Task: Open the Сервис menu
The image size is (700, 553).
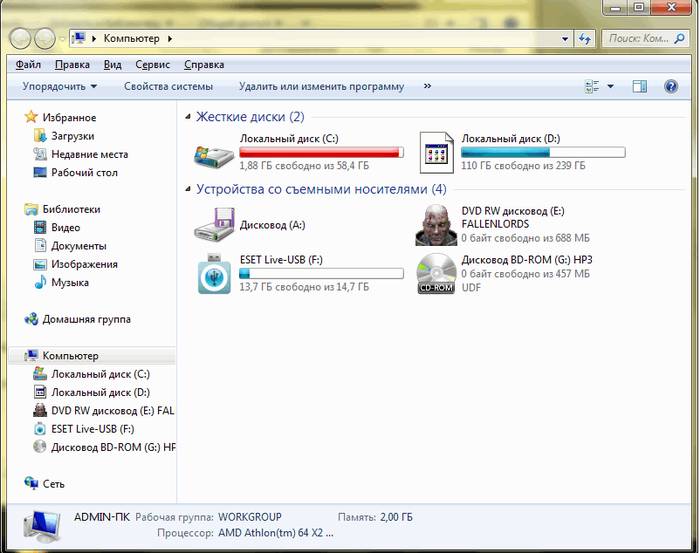Action: coord(152,64)
